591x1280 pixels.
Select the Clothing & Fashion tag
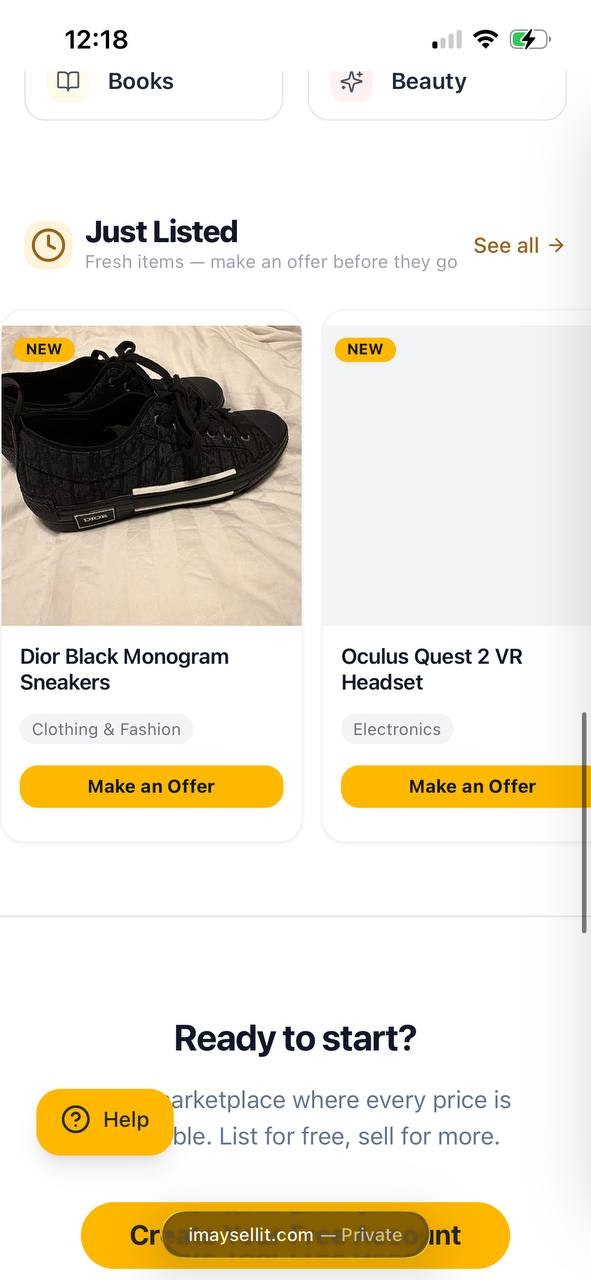[106, 729]
